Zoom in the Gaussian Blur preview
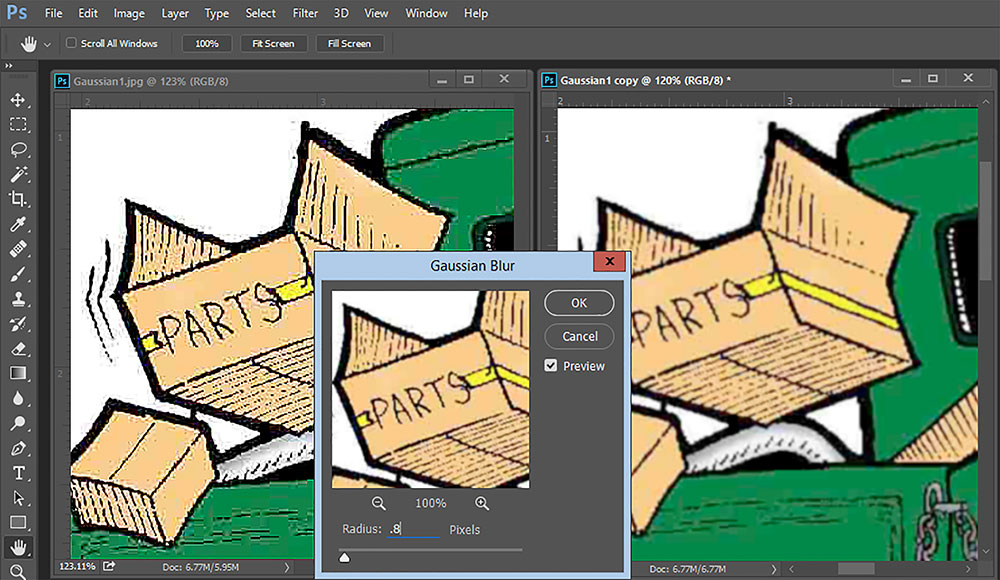This screenshot has height=580, width=1000. point(482,503)
